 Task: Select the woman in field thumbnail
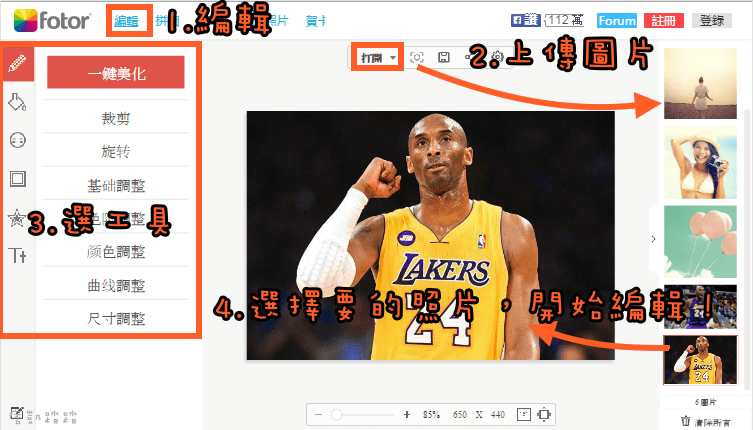[x=700, y=83]
